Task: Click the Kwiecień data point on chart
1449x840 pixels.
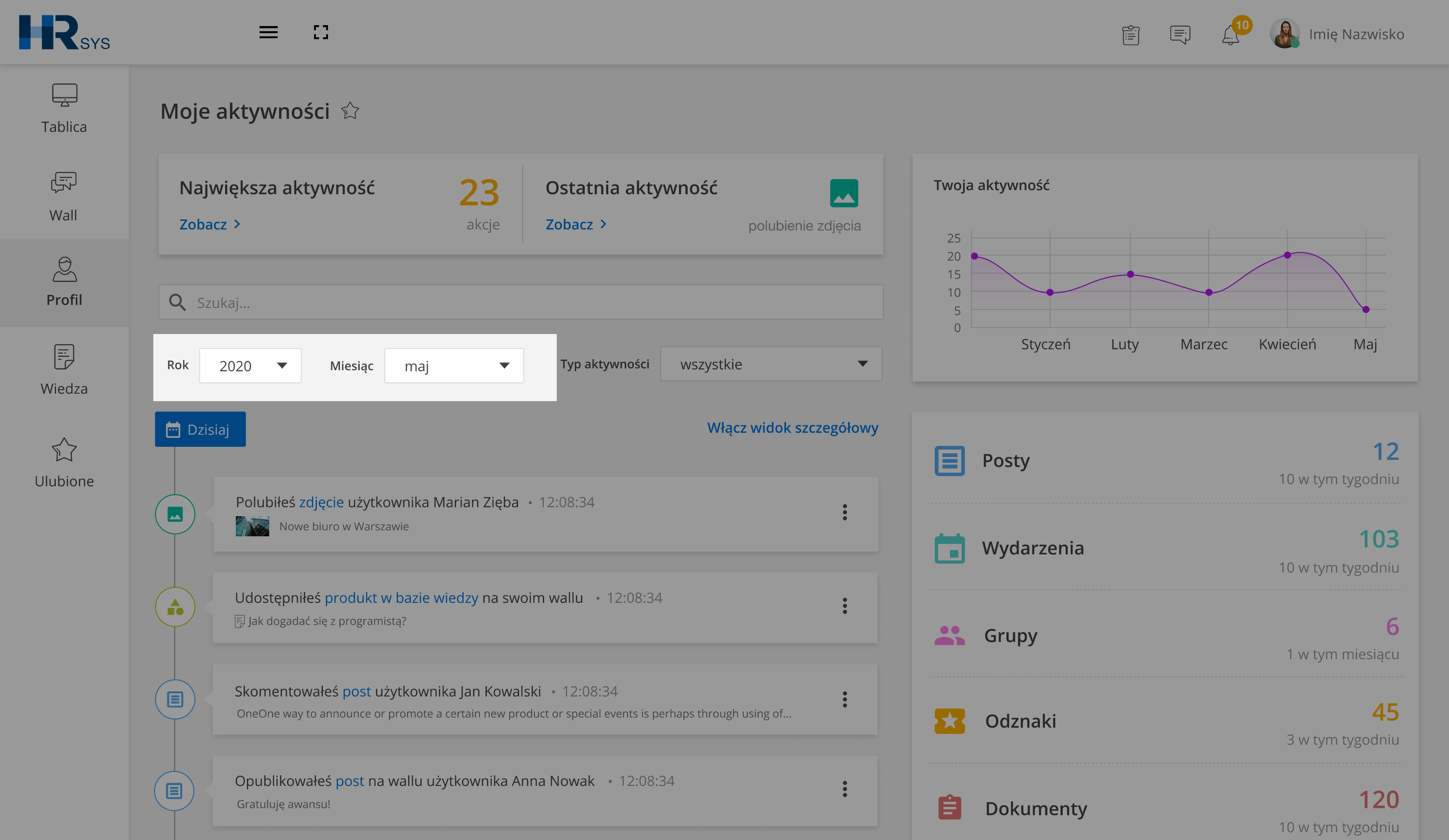Action: coord(1287,255)
